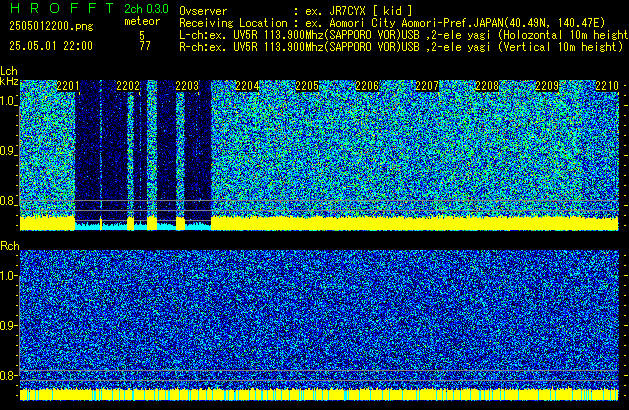Click the 2204 time marker
Screen dimensions: 629x410
point(247,86)
